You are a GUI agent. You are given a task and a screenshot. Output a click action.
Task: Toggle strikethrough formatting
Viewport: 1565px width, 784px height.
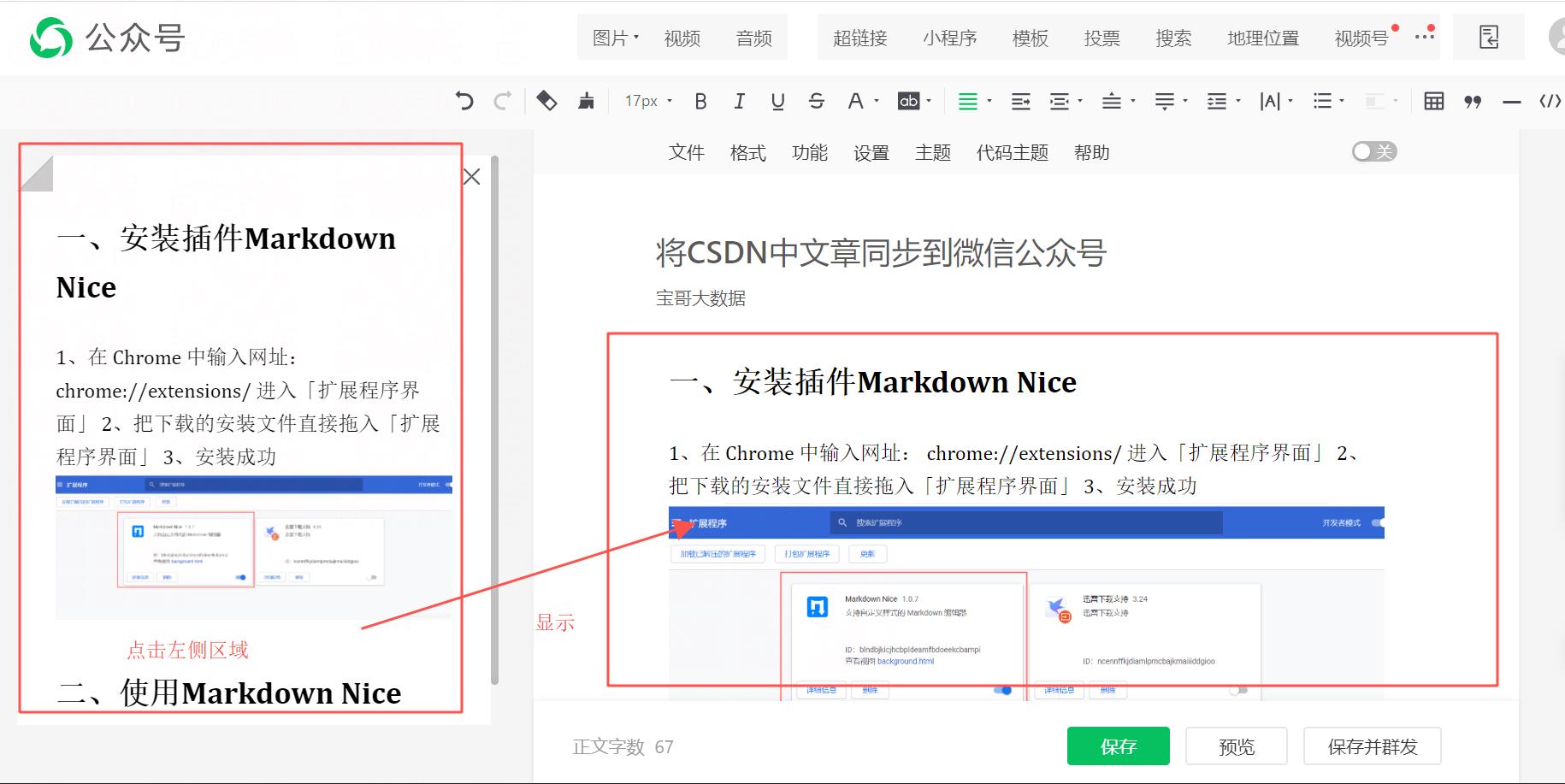tap(816, 101)
